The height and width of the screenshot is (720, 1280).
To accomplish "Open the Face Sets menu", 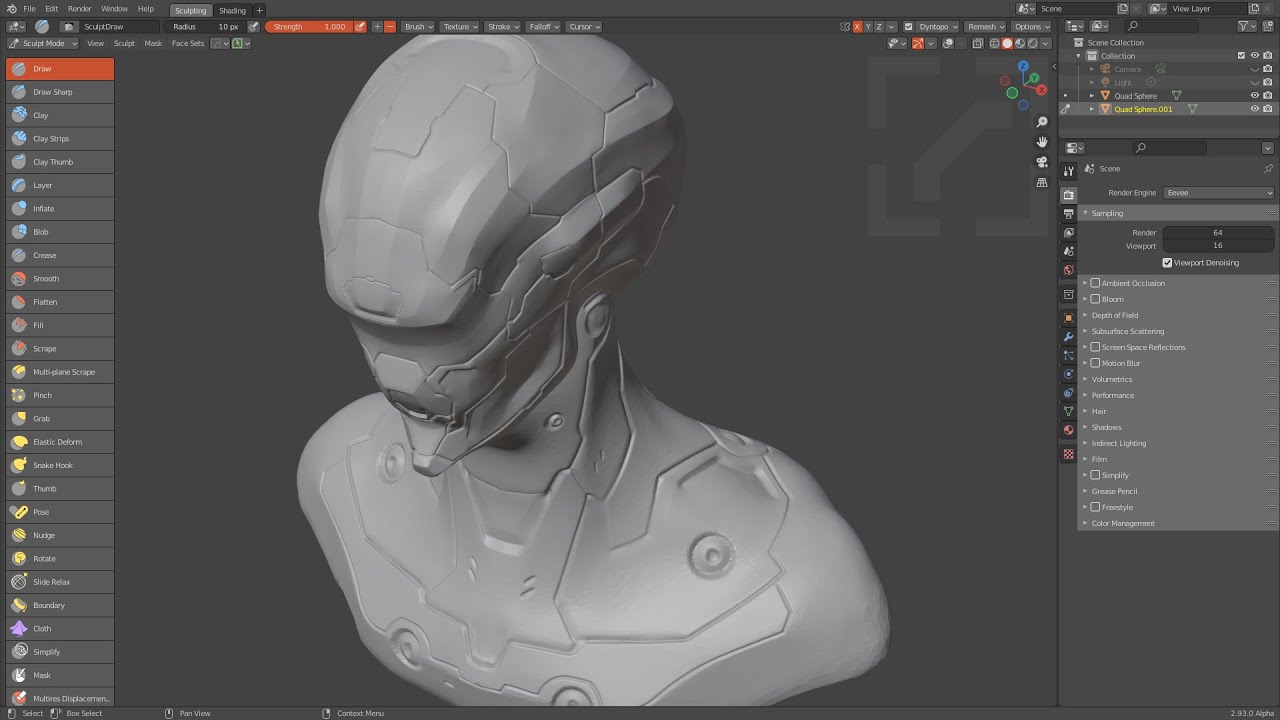I will [188, 44].
